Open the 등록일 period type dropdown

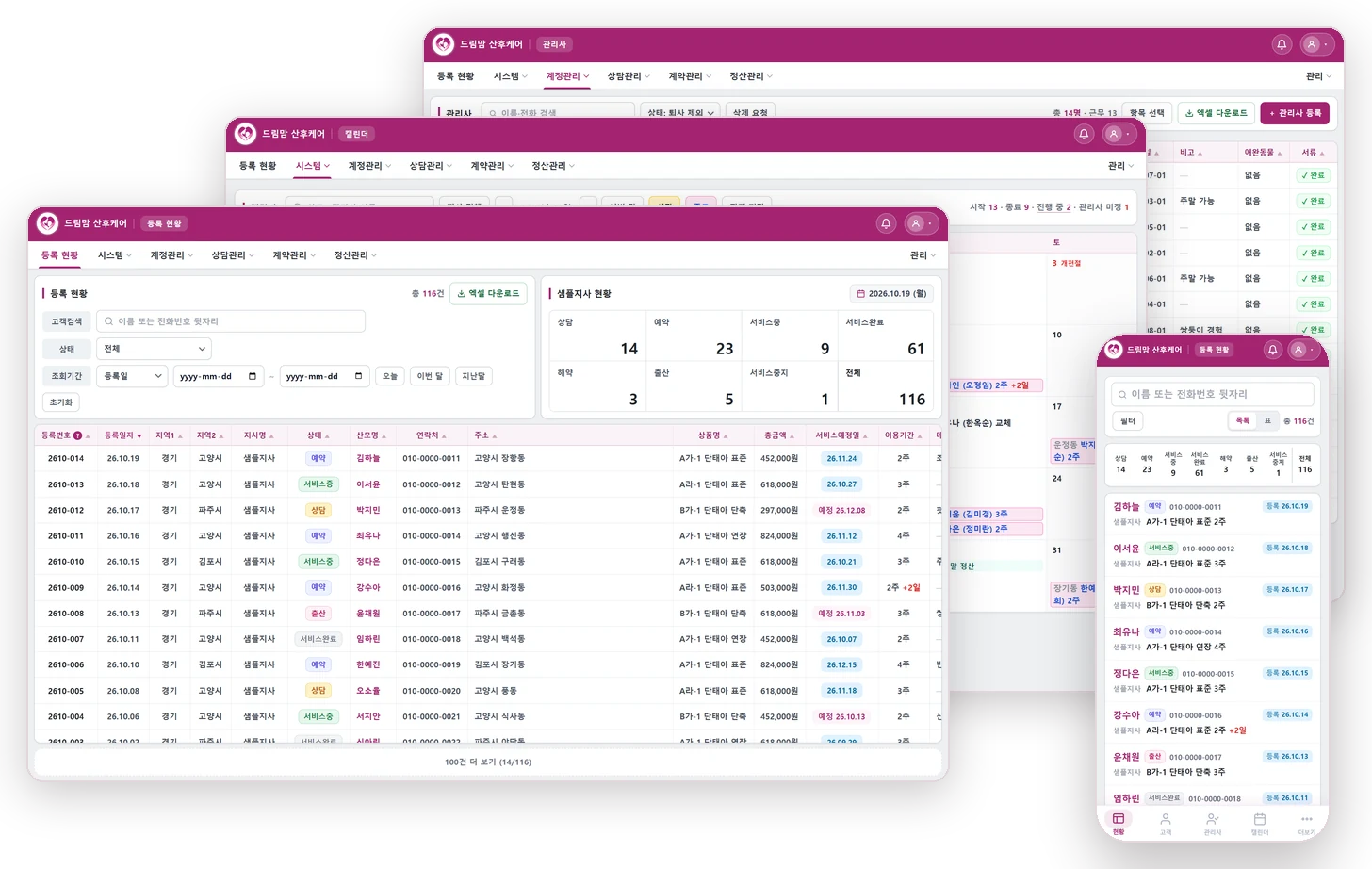point(132,376)
